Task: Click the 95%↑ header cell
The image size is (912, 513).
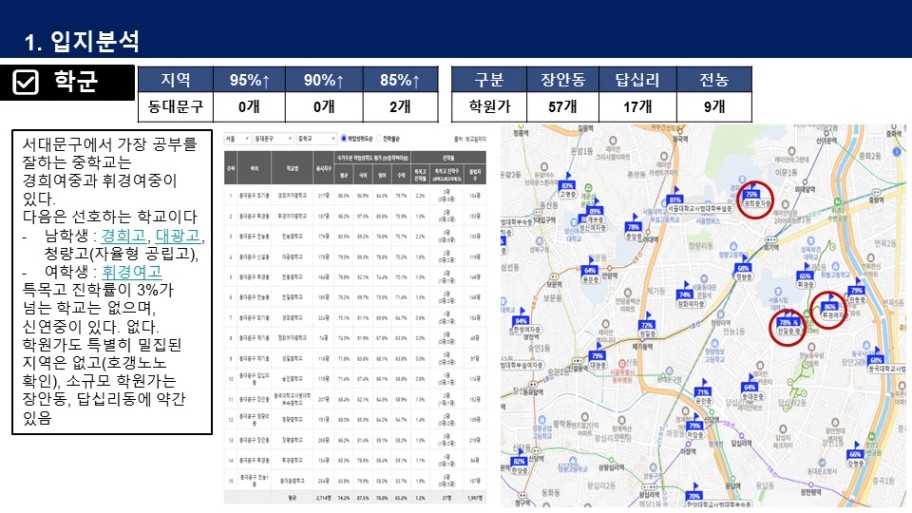Action: (x=249, y=80)
